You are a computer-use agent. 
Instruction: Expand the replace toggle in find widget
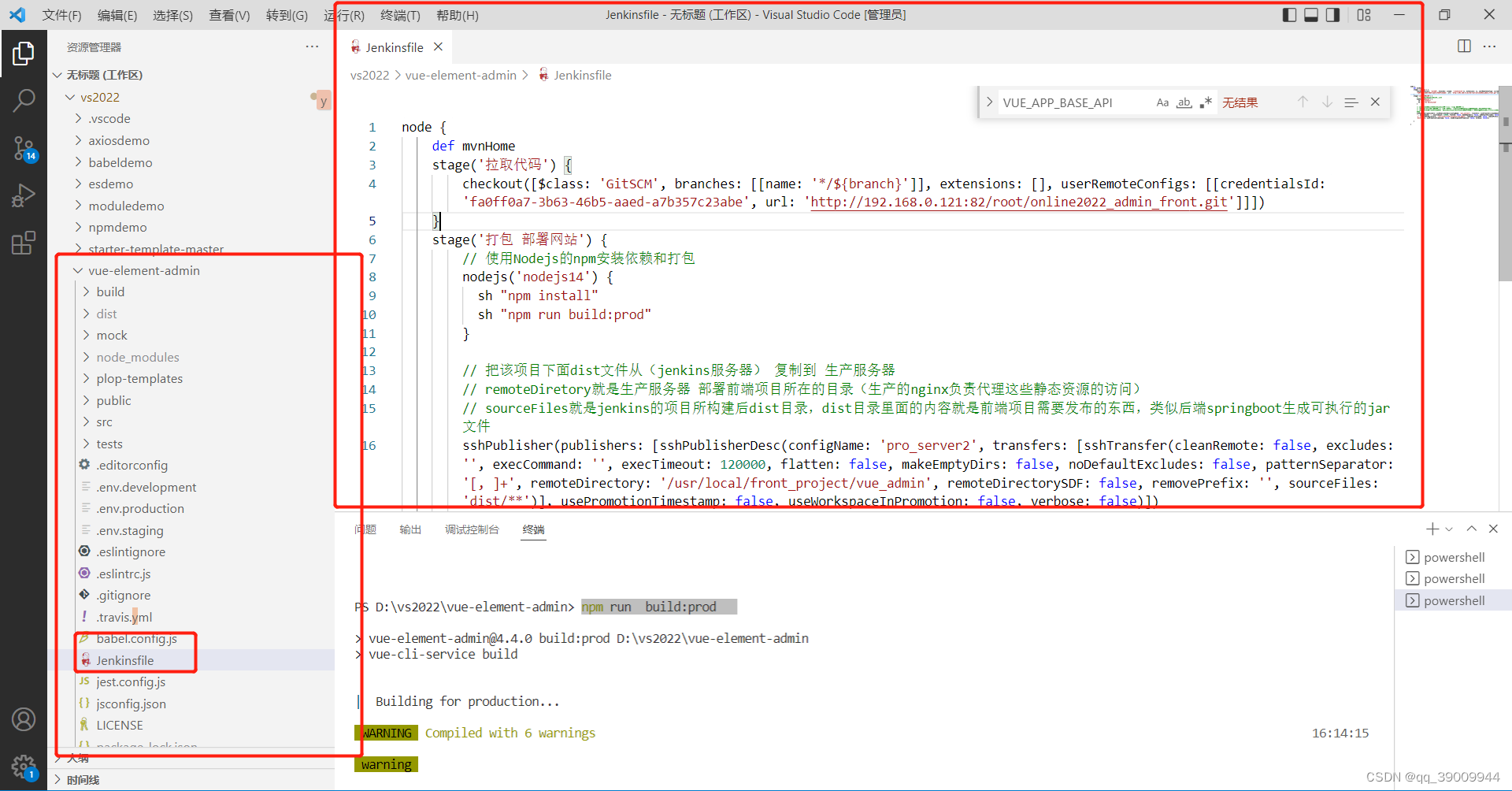coord(989,102)
